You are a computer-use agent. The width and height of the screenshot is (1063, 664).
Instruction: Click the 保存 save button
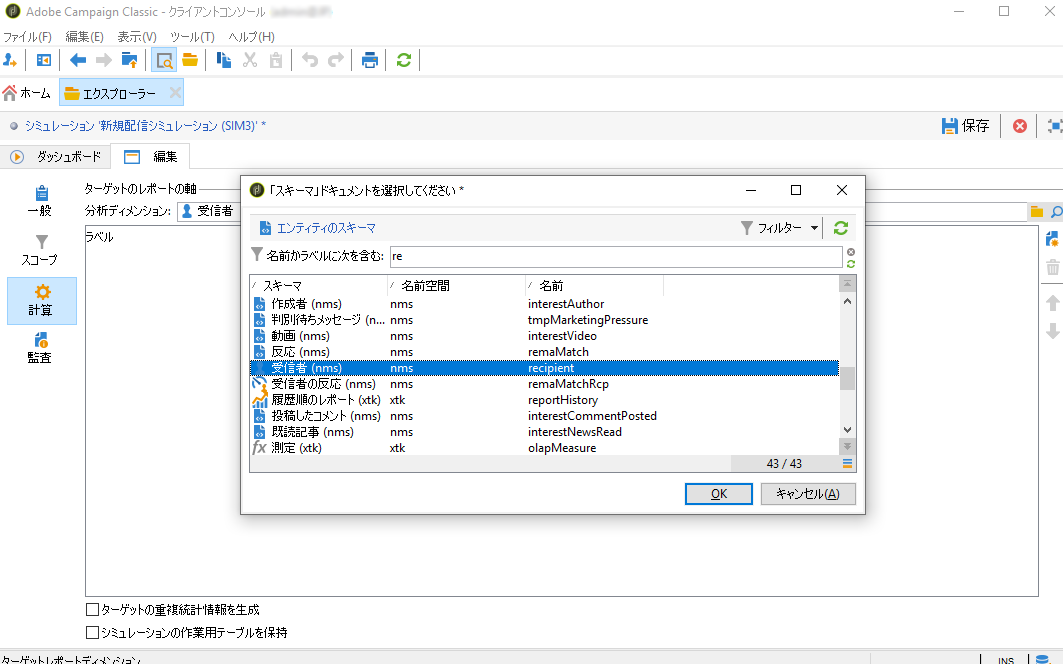click(x=966, y=126)
